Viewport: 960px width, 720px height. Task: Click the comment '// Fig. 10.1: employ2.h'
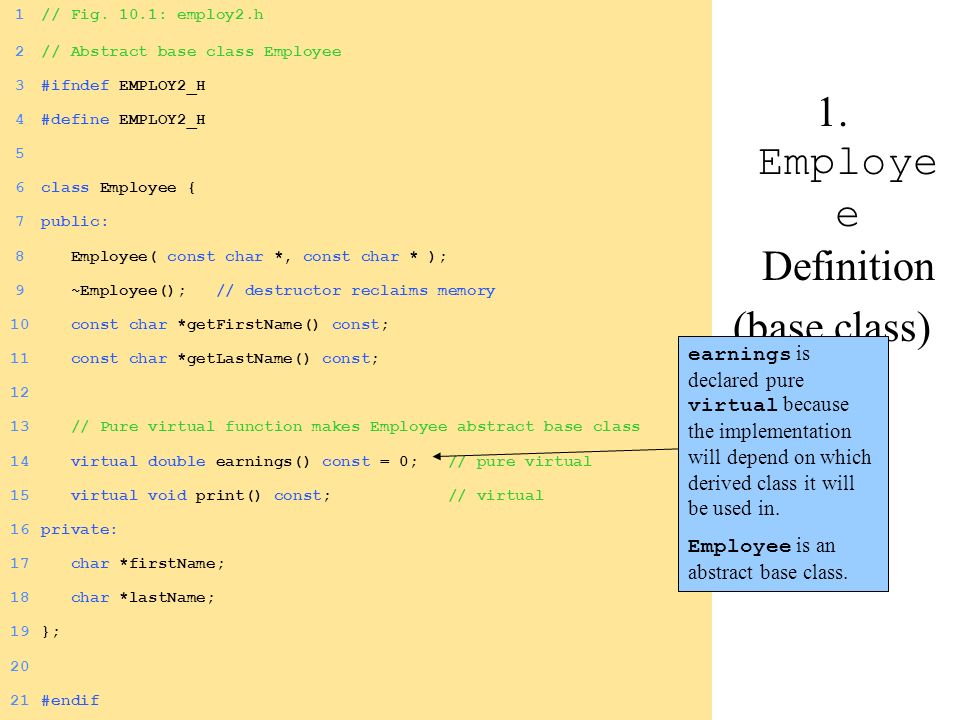click(x=152, y=15)
